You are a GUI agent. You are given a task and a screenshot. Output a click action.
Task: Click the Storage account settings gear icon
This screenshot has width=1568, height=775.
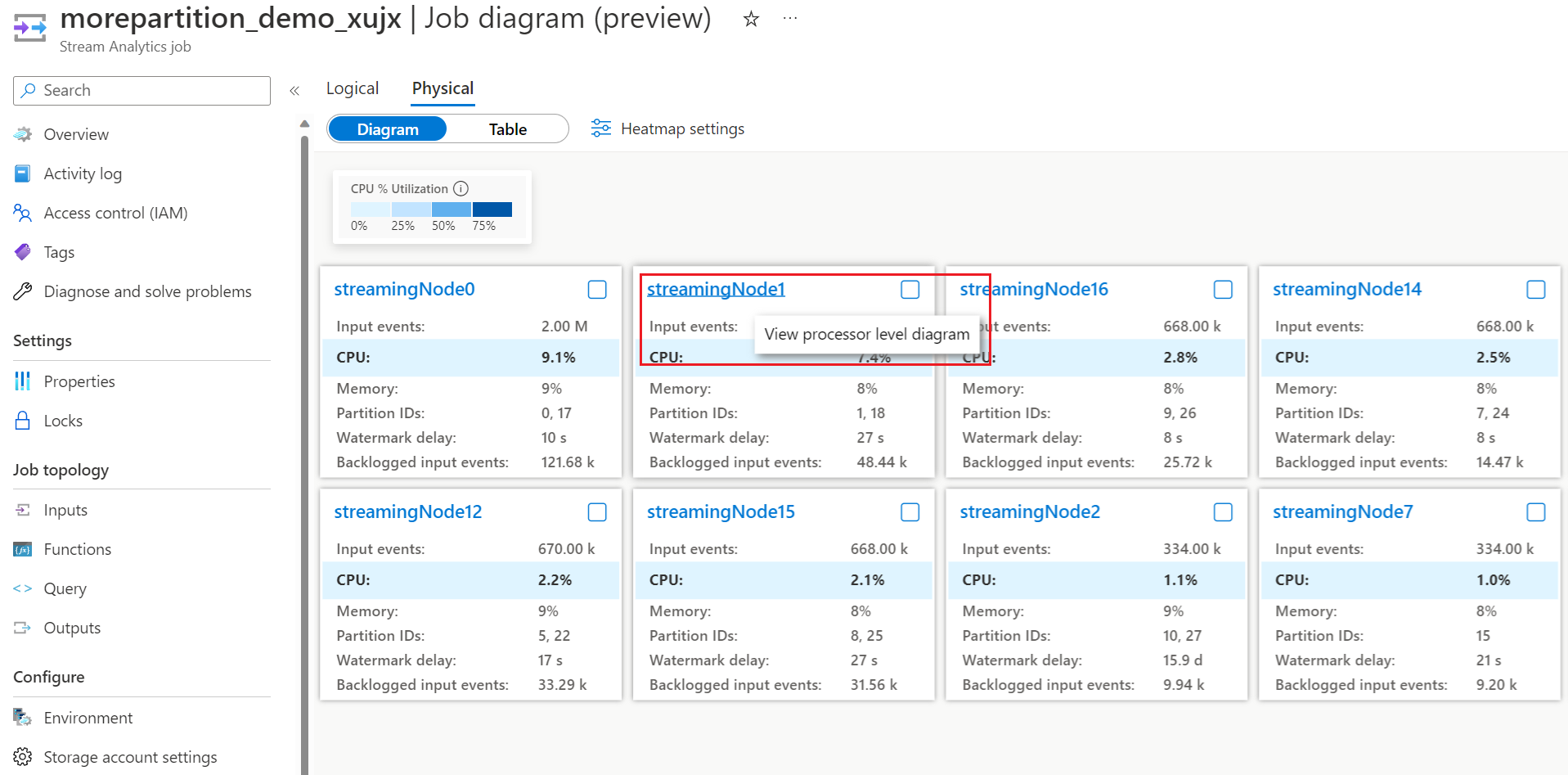(x=23, y=757)
